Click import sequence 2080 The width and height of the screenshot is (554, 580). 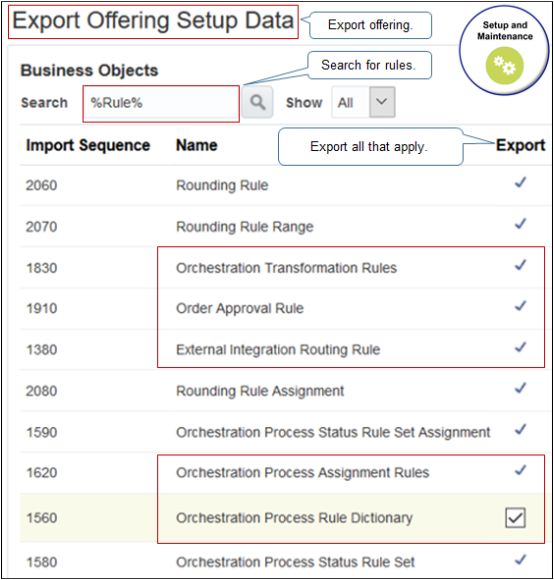tap(41, 391)
